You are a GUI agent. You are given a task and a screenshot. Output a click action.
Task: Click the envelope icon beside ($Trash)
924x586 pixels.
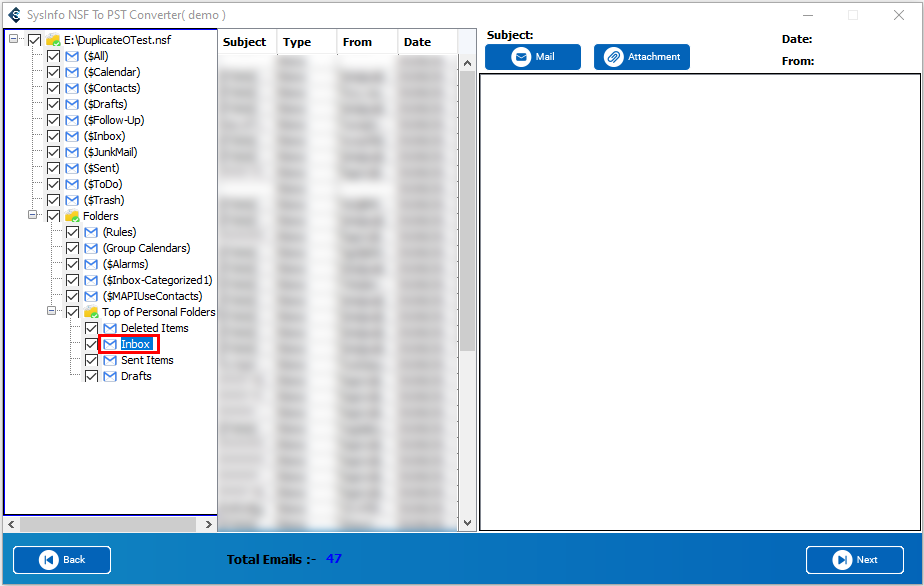72,200
